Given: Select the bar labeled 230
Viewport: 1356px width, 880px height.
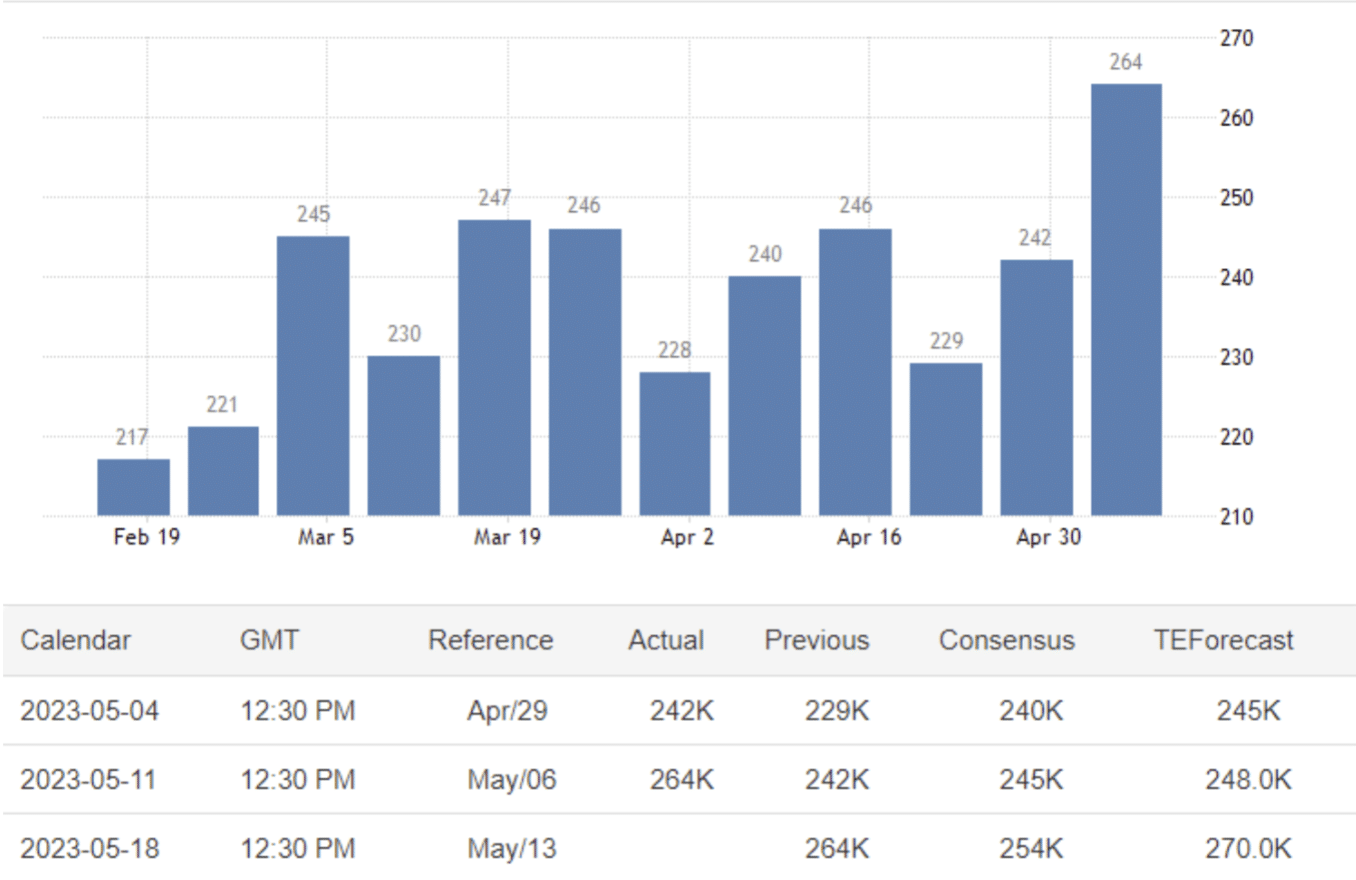Looking at the screenshot, I should pyautogui.click(x=403, y=436).
